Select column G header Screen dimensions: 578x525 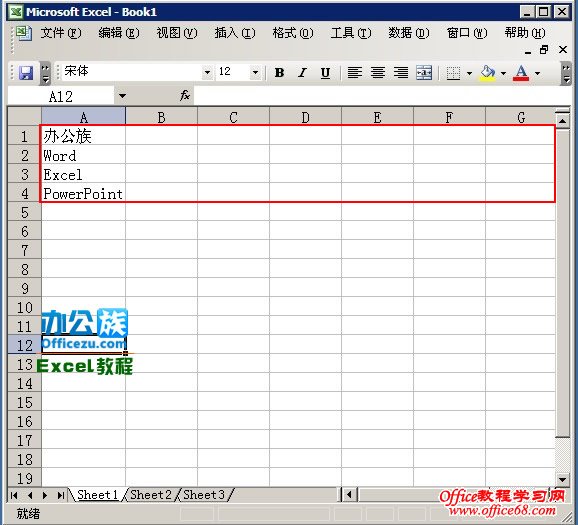(520, 117)
